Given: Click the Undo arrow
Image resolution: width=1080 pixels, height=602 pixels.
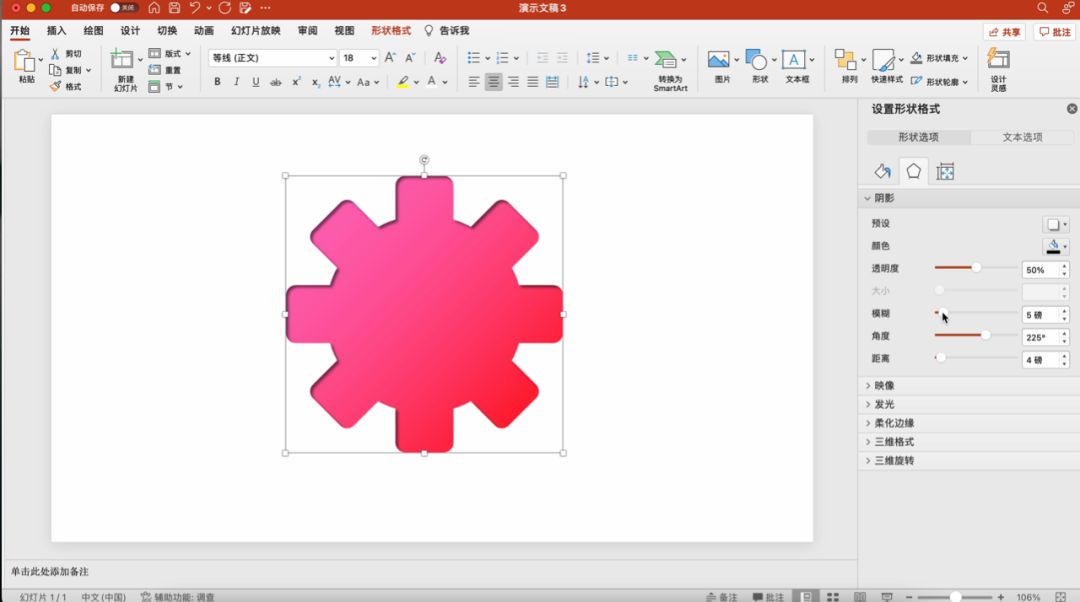Looking at the screenshot, I should (x=195, y=8).
